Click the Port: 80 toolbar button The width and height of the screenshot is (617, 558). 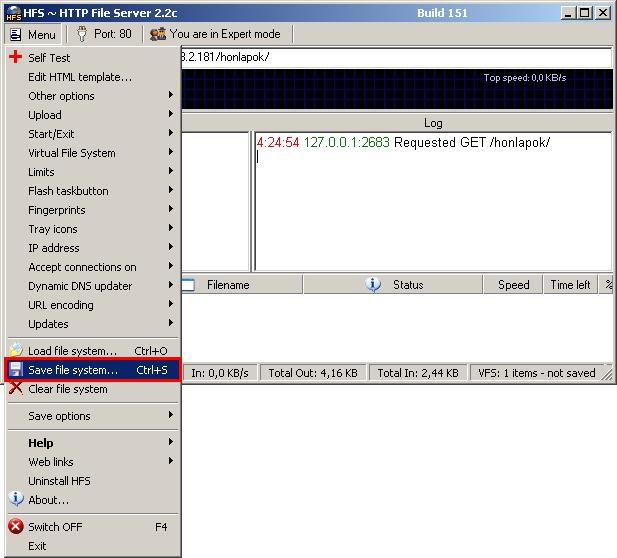(x=105, y=34)
